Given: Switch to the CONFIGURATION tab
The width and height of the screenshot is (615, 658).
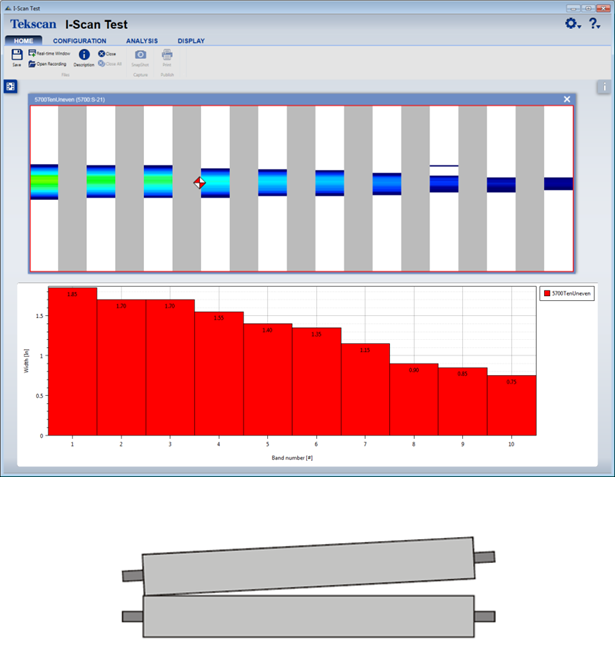Looking at the screenshot, I should pyautogui.click(x=80, y=41).
